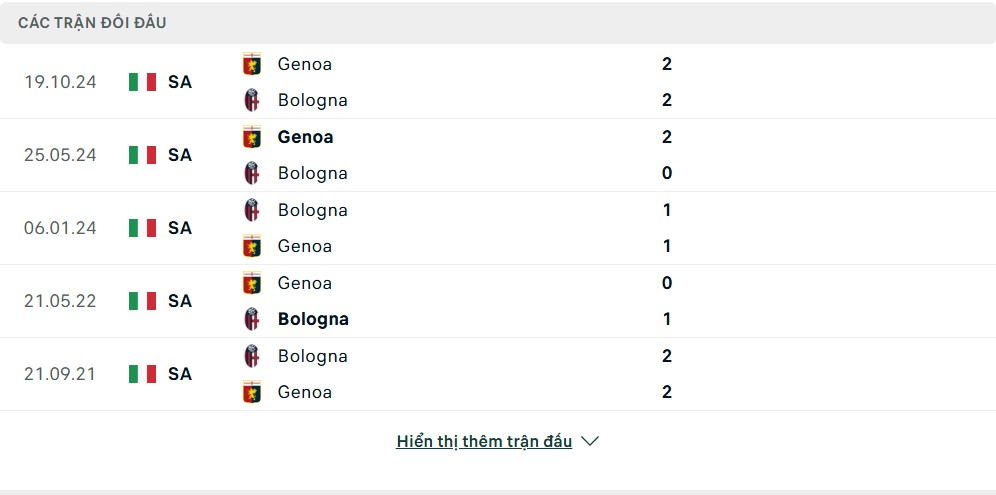This screenshot has height=495, width=996.
Task: Select bold Genoa name in 25.05.24 match
Action: tap(306, 137)
